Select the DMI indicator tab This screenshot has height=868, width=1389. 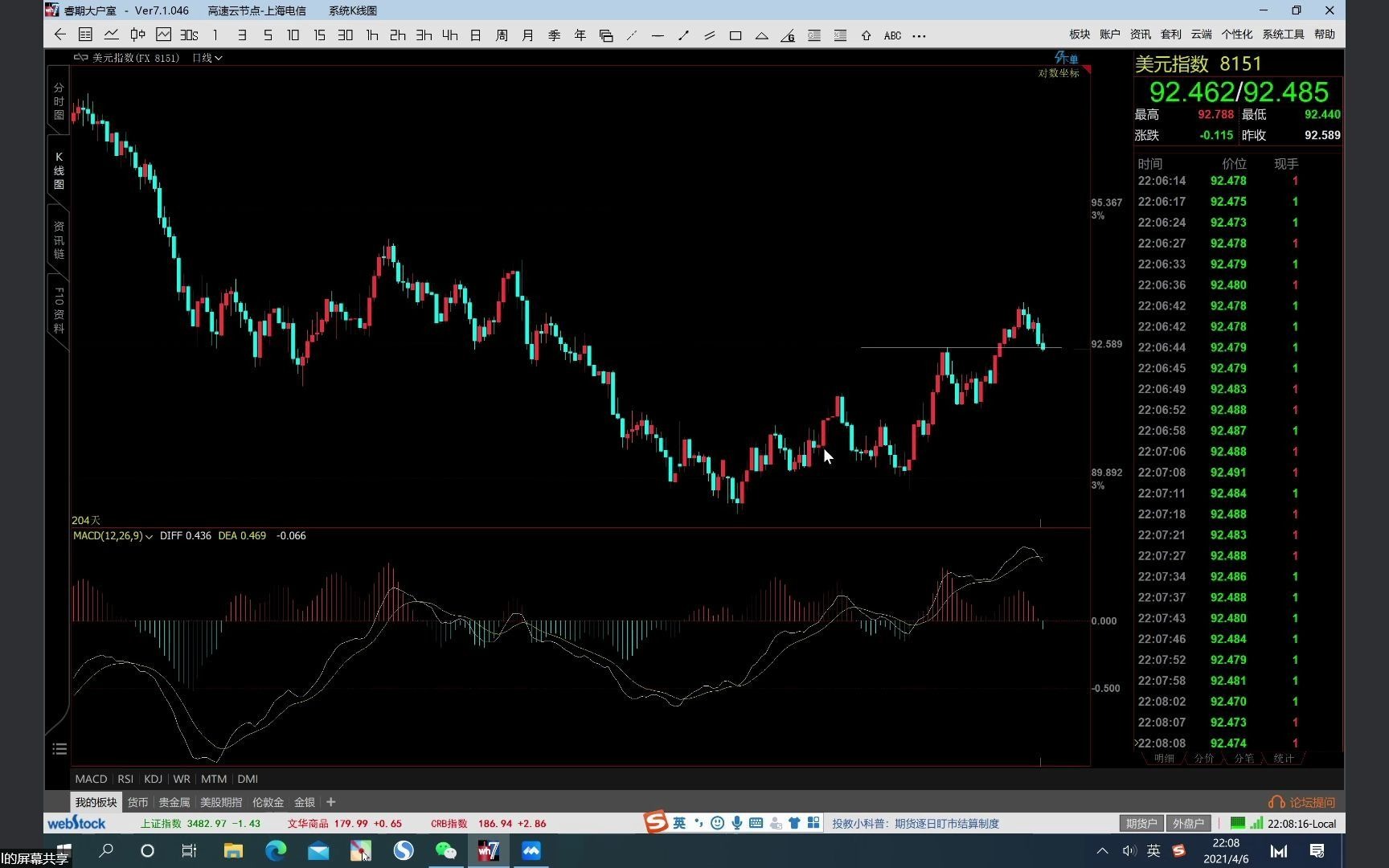[x=248, y=779]
